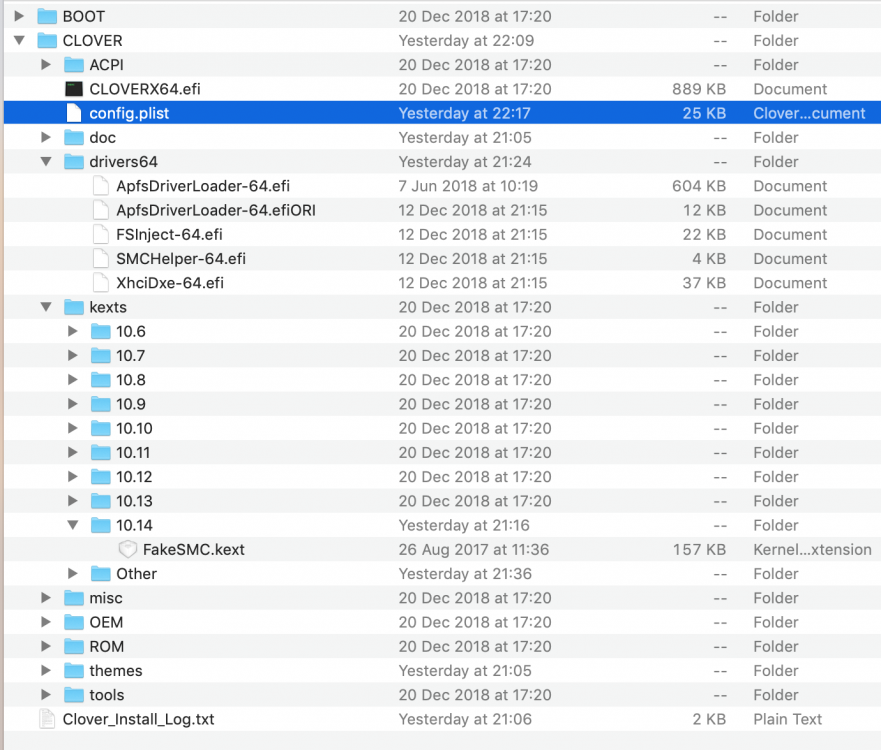Click the themes folder icon
The height and width of the screenshot is (750, 881).
(x=74, y=670)
